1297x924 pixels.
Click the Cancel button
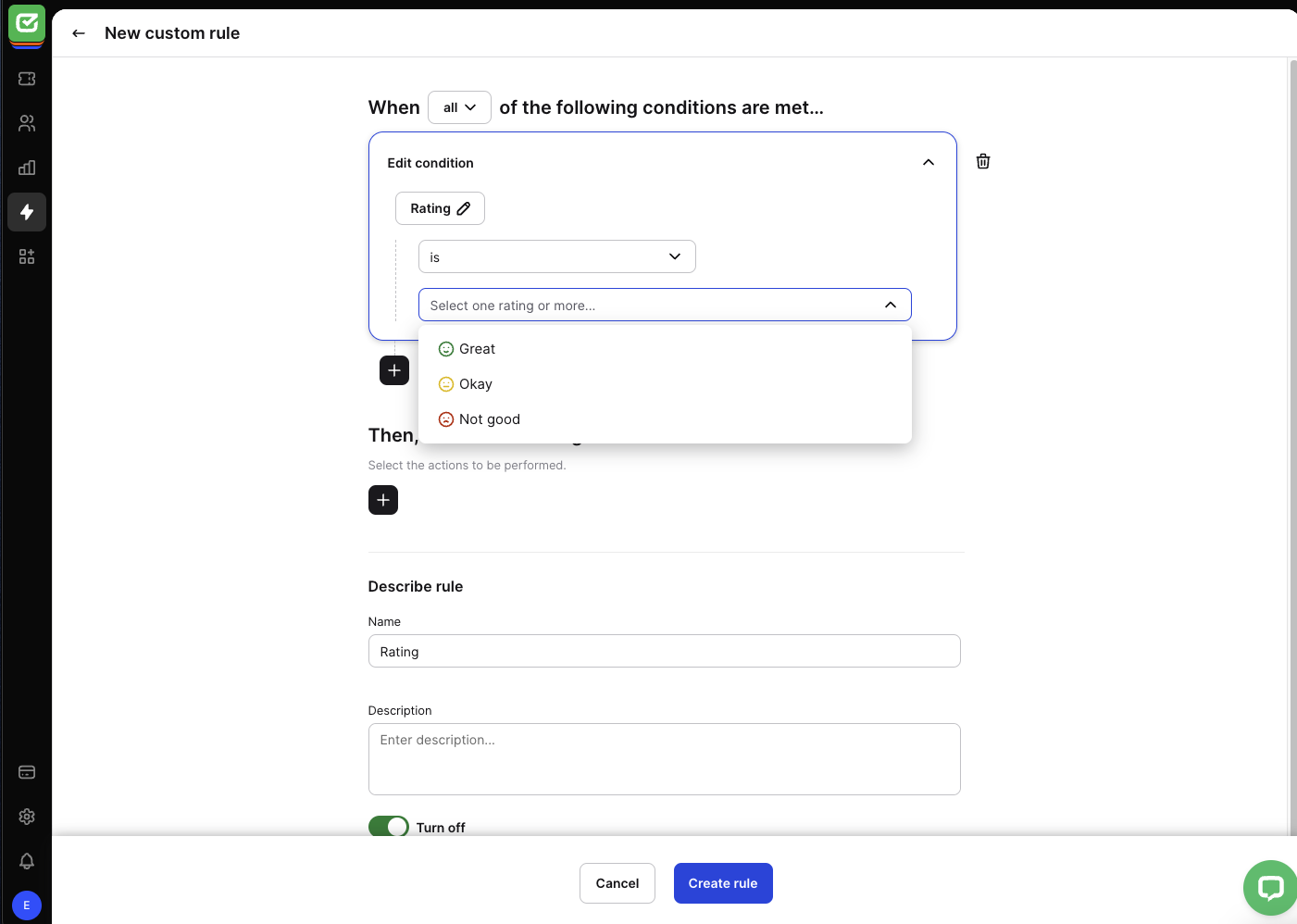[617, 883]
